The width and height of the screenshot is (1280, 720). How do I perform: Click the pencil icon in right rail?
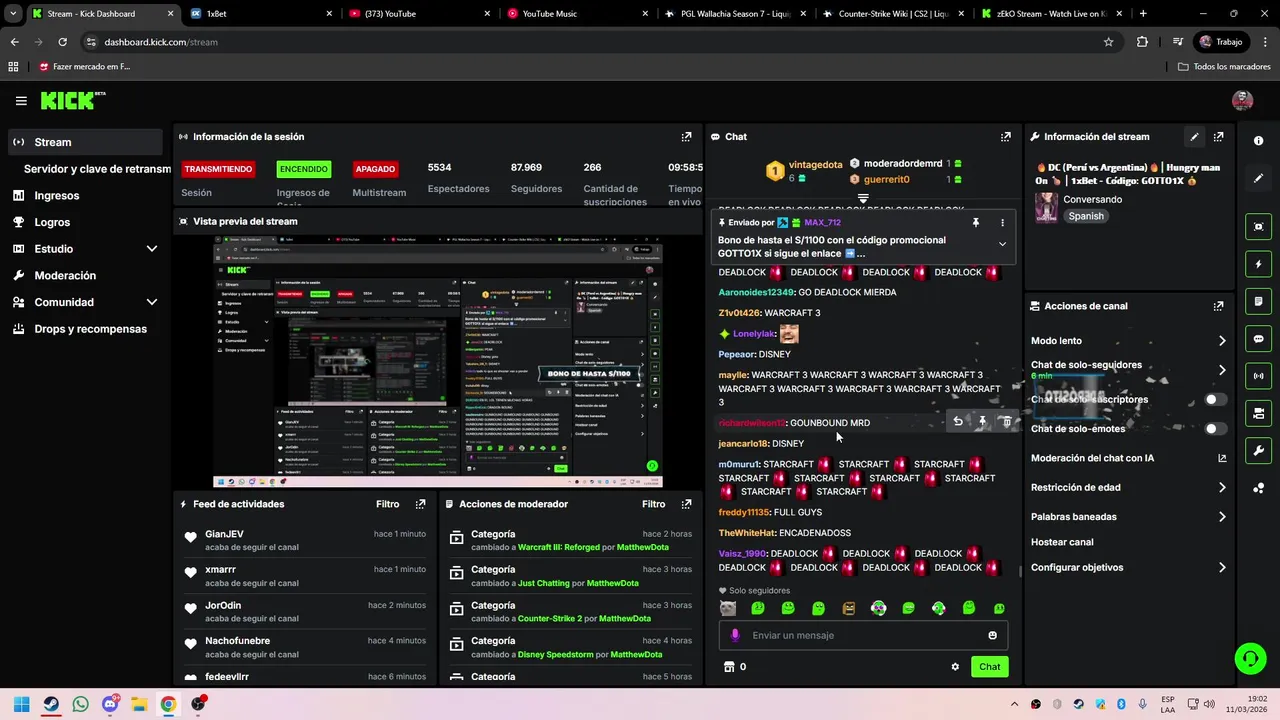[1258, 178]
